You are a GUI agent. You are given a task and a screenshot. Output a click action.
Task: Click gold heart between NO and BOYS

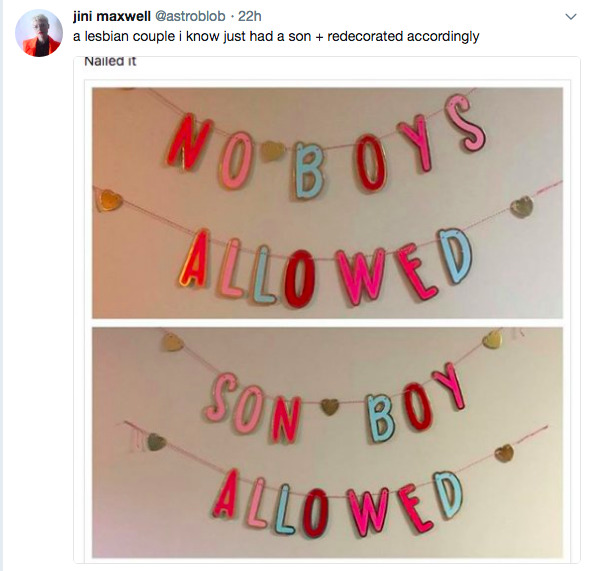272,151
